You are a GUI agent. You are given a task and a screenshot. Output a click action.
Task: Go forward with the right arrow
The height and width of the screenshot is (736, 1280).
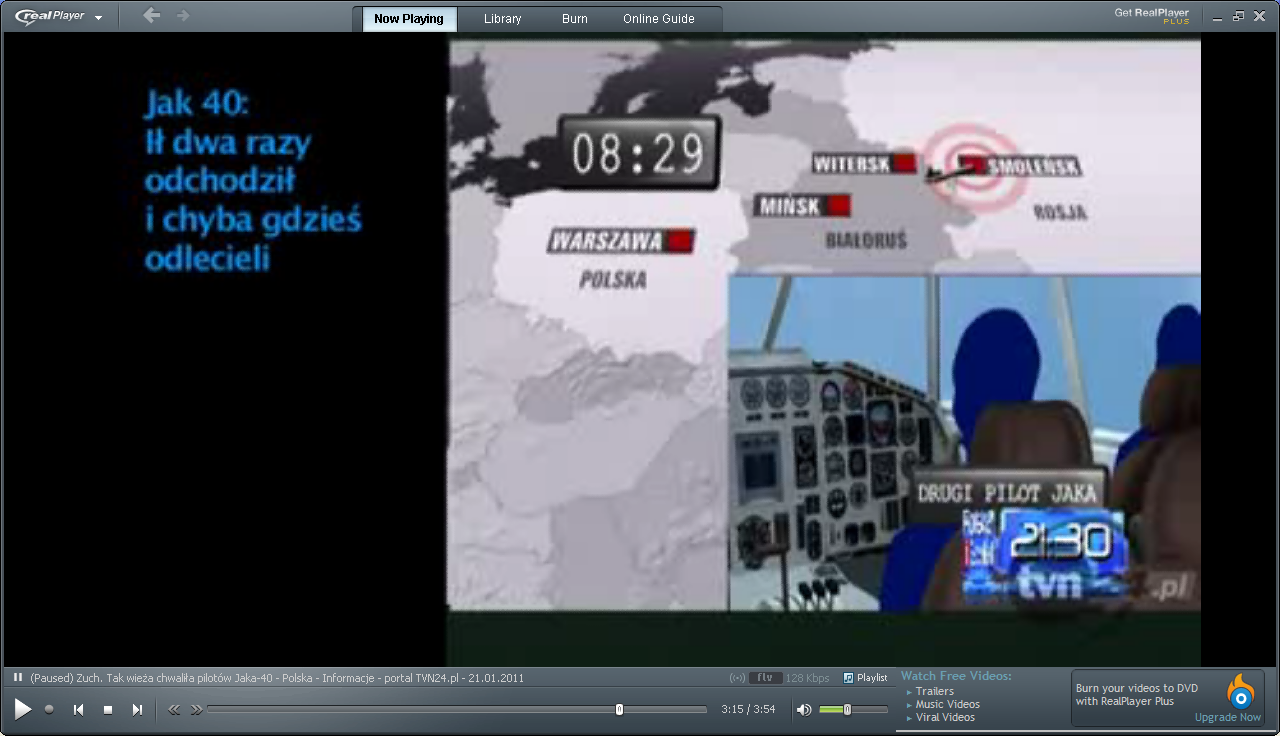[x=182, y=15]
